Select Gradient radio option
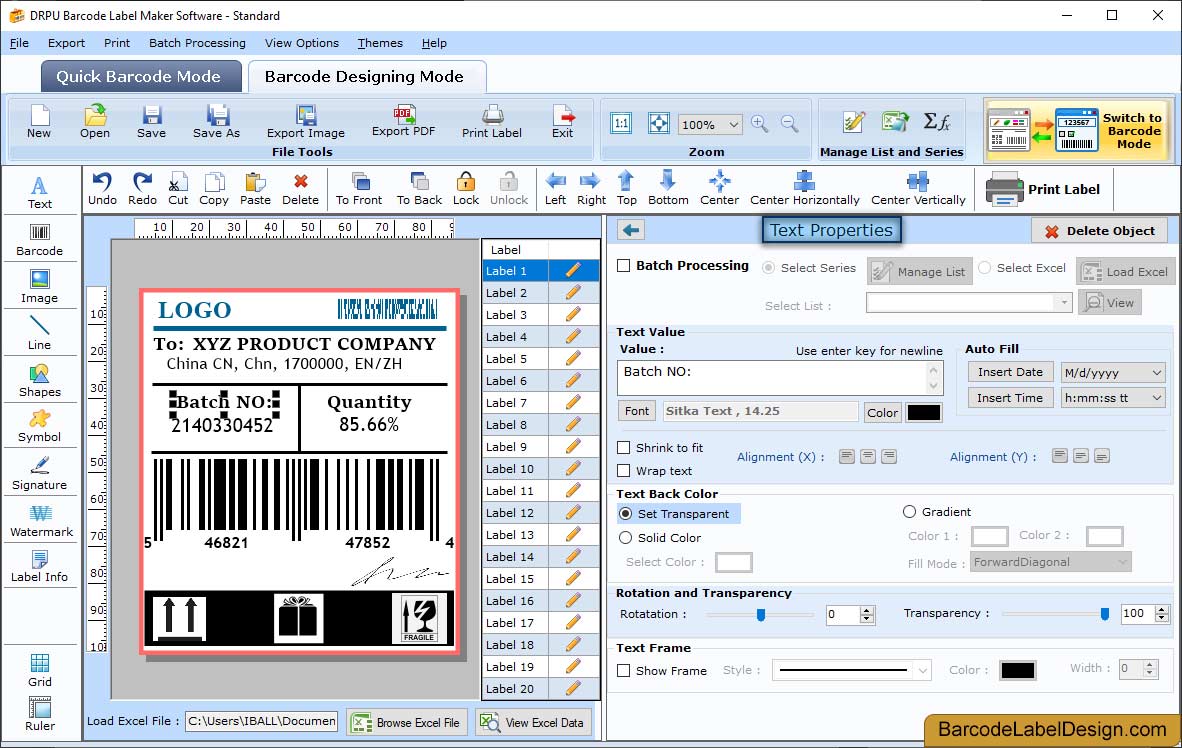 click(909, 512)
